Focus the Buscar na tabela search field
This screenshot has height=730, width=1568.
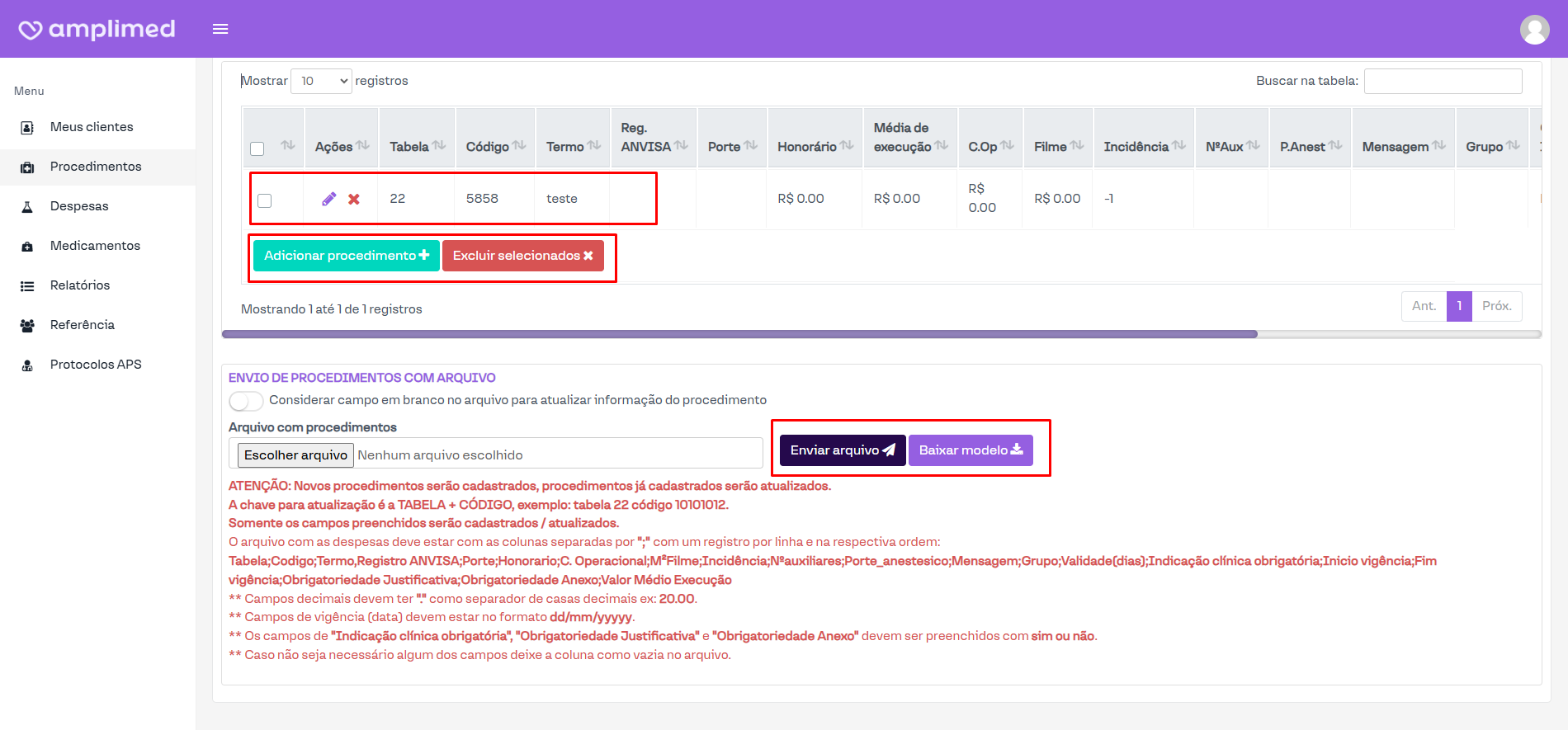pyautogui.click(x=1443, y=81)
